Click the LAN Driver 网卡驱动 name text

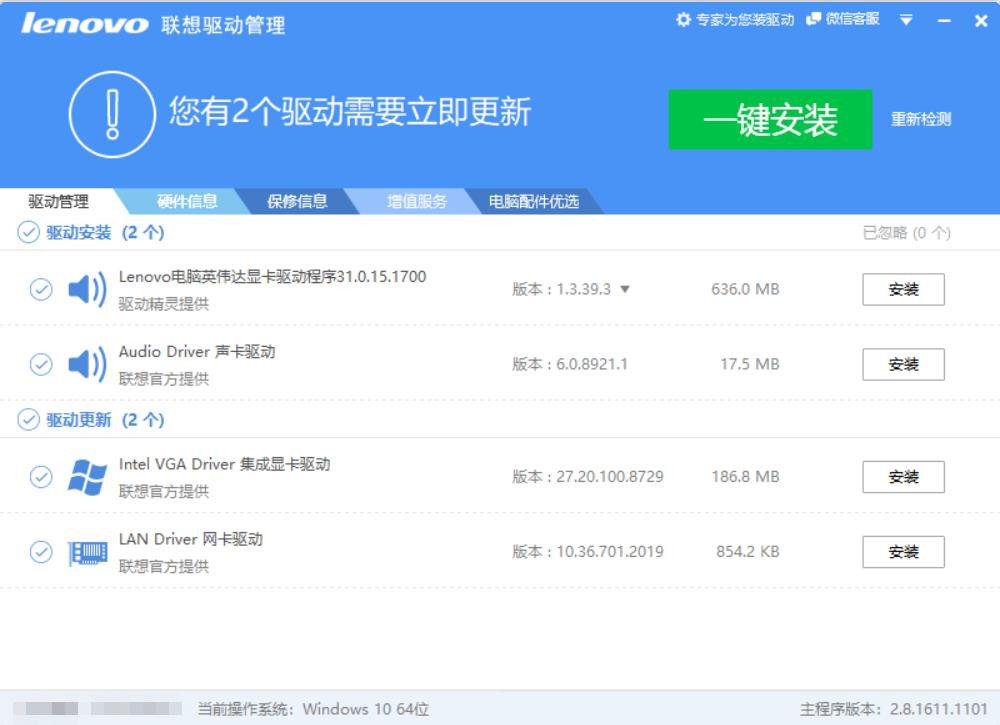pyautogui.click(x=191, y=539)
